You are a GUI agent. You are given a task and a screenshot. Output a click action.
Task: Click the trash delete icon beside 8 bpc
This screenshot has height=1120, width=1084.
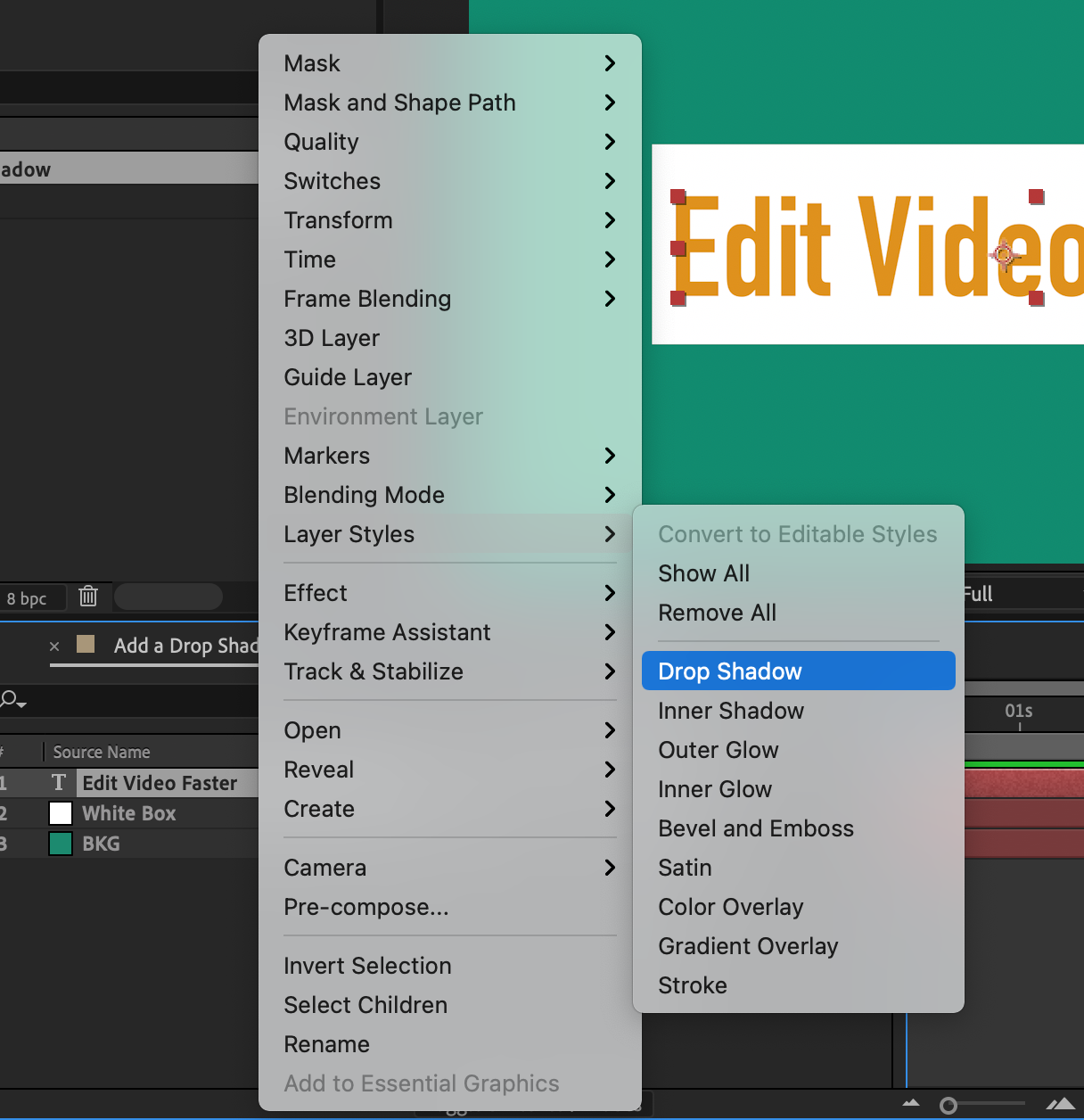pyautogui.click(x=88, y=596)
